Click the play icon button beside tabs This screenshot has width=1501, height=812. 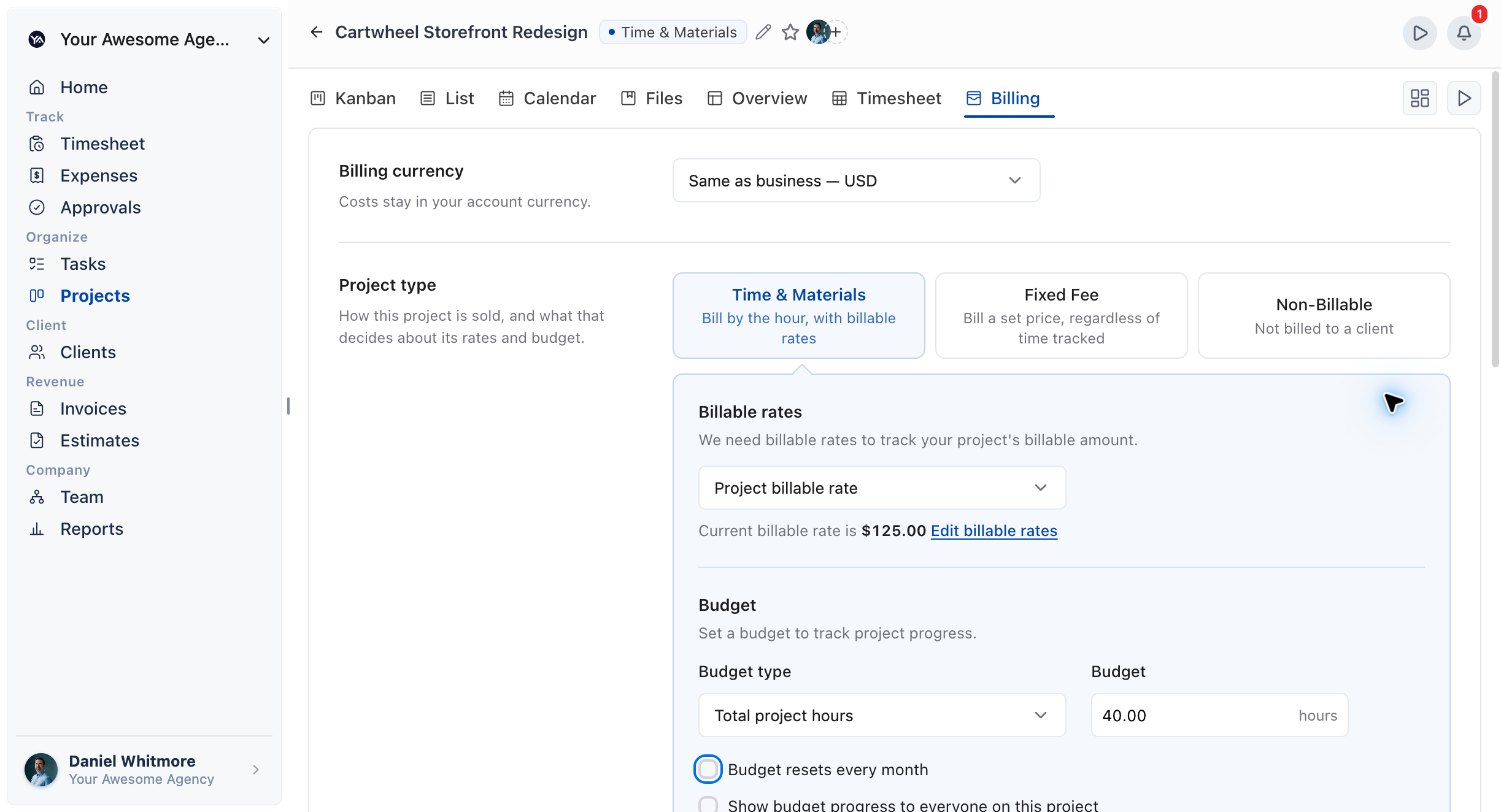click(x=1464, y=98)
